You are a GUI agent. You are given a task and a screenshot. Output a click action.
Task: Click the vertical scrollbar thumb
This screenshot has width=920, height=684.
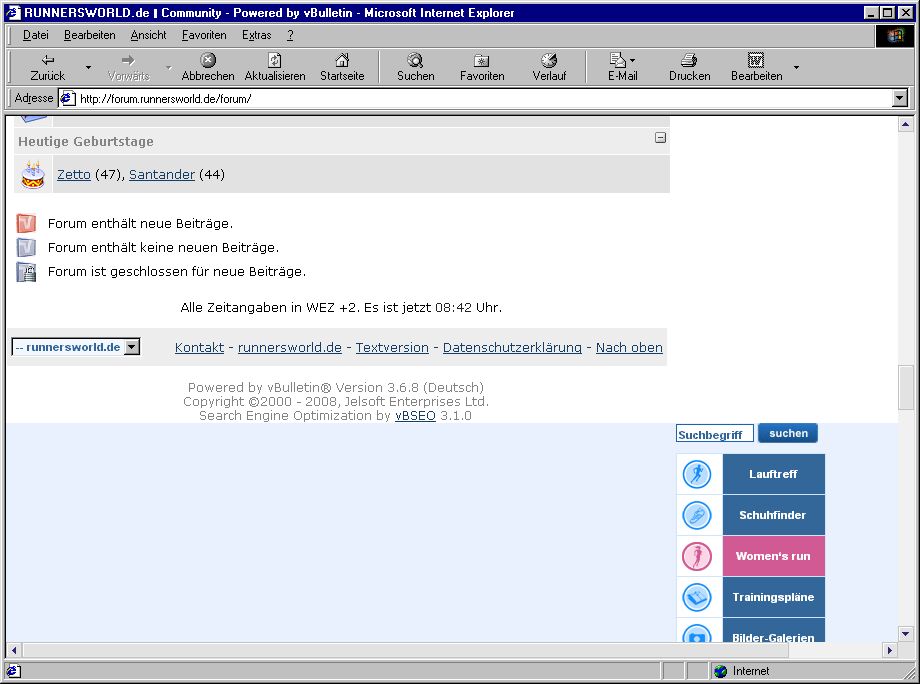click(906, 387)
